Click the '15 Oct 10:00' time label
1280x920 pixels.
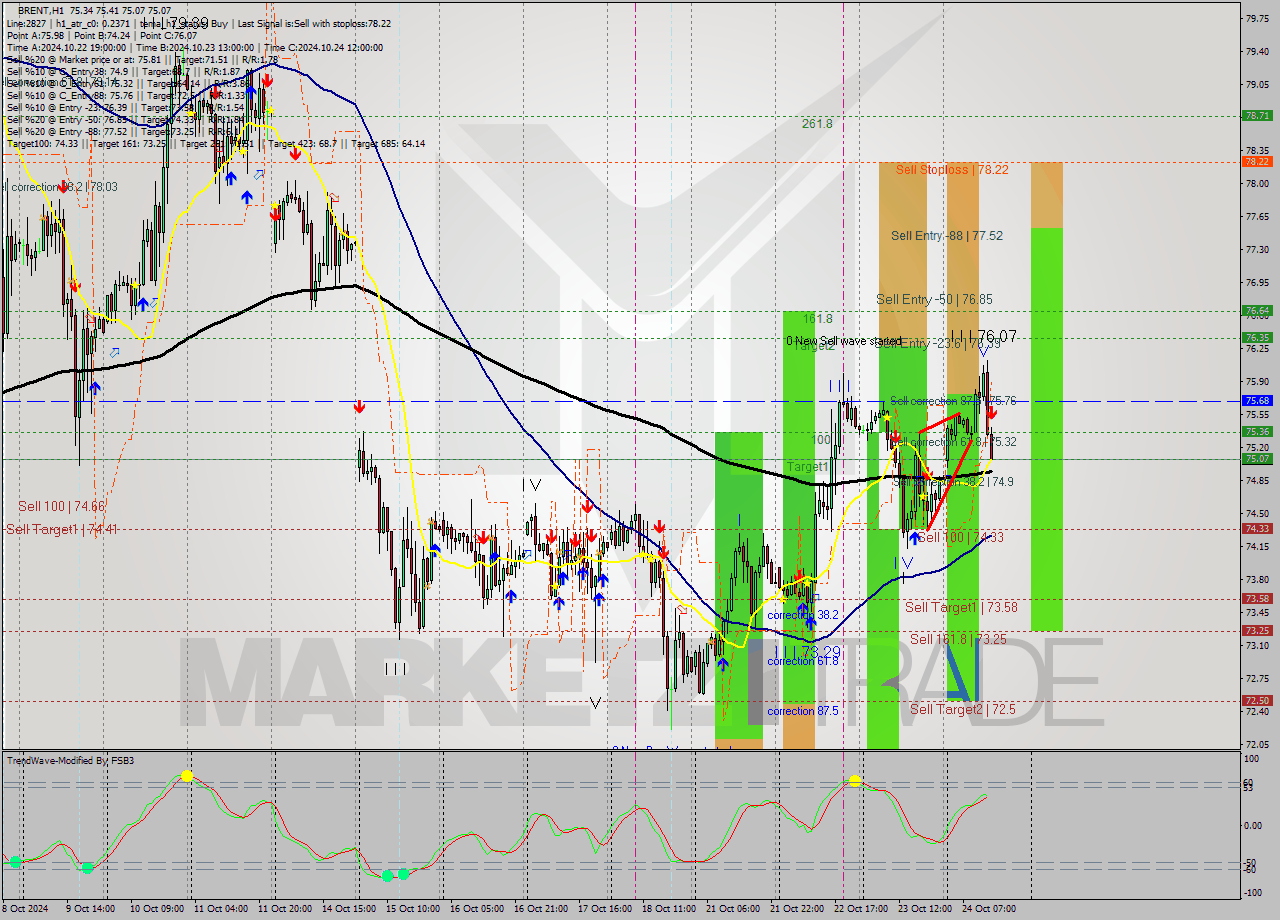413,909
